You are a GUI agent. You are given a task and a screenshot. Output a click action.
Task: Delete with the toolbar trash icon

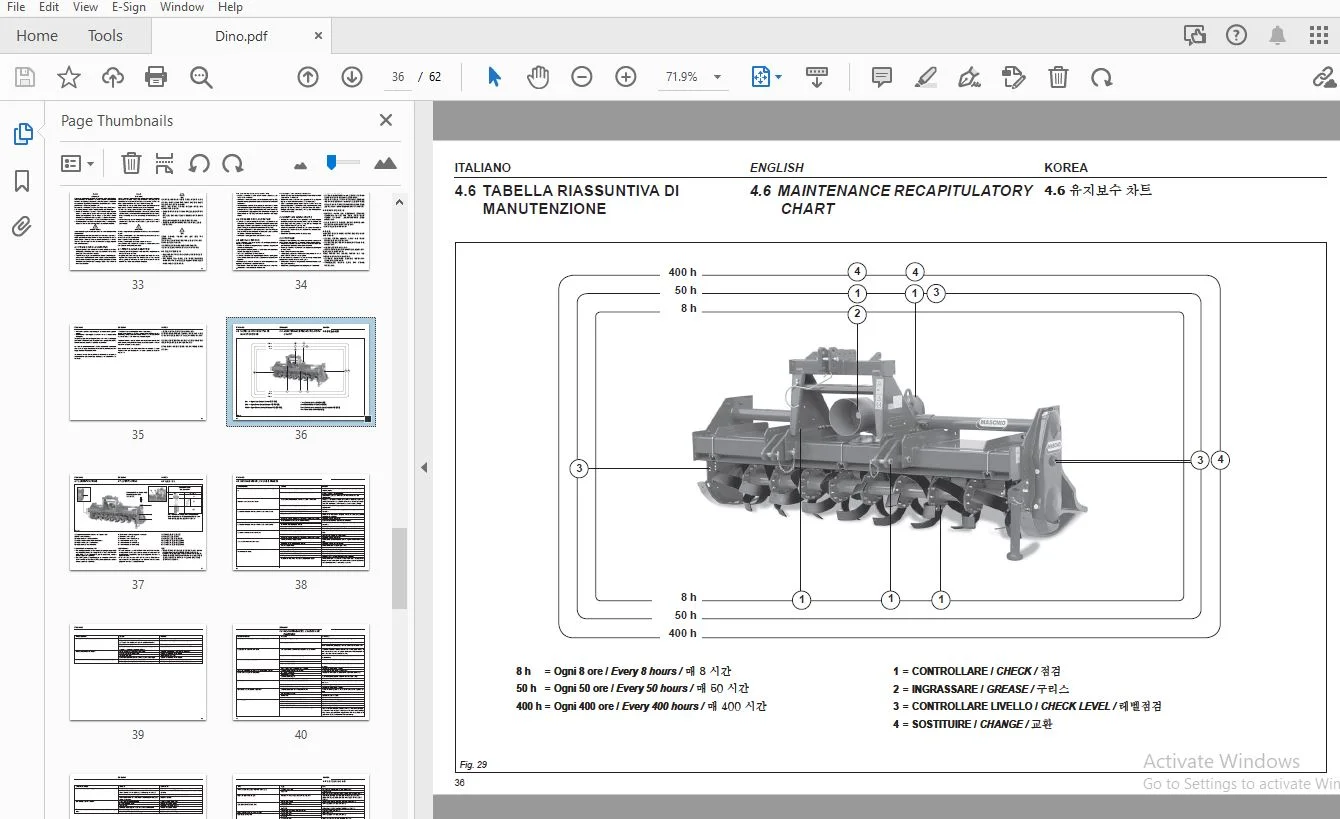click(1058, 77)
